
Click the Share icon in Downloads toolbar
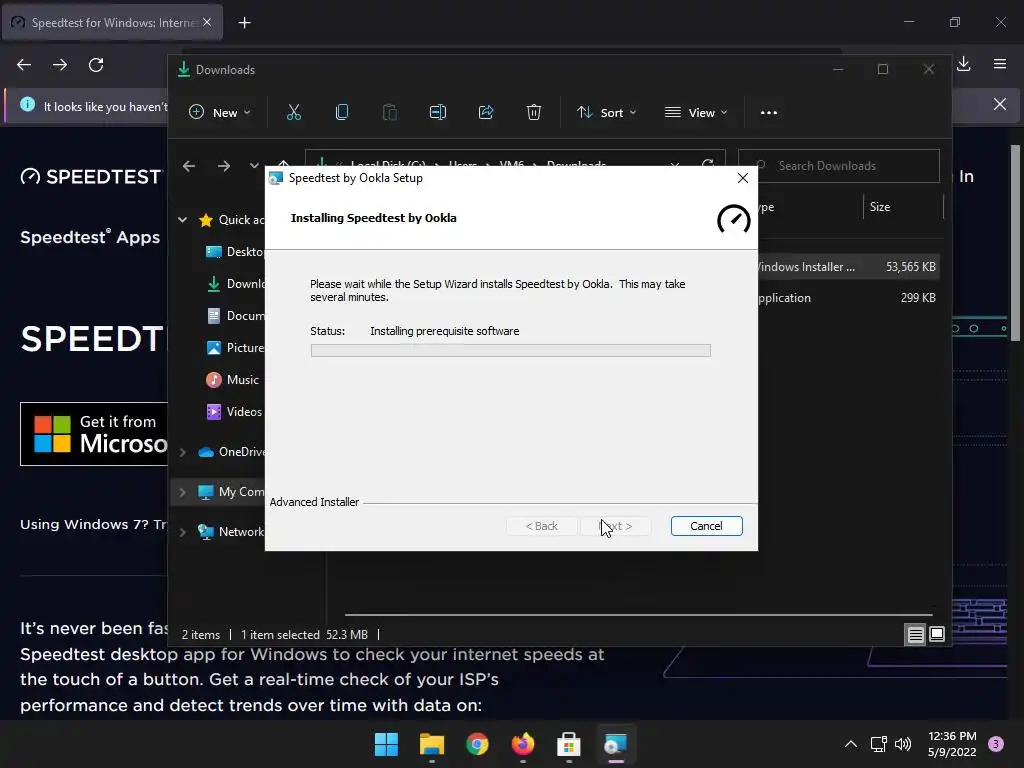point(486,112)
